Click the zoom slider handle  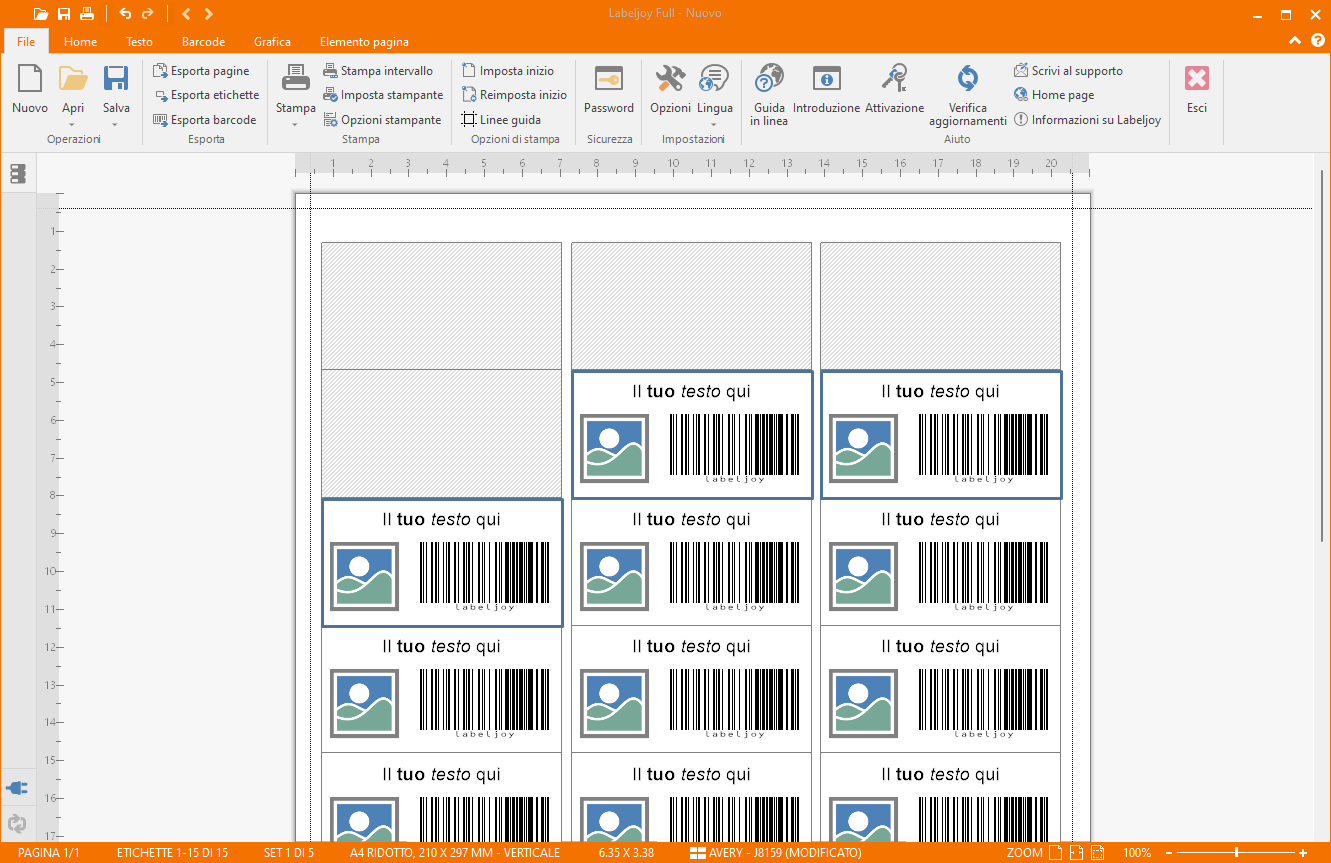click(x=1237, y=853)
